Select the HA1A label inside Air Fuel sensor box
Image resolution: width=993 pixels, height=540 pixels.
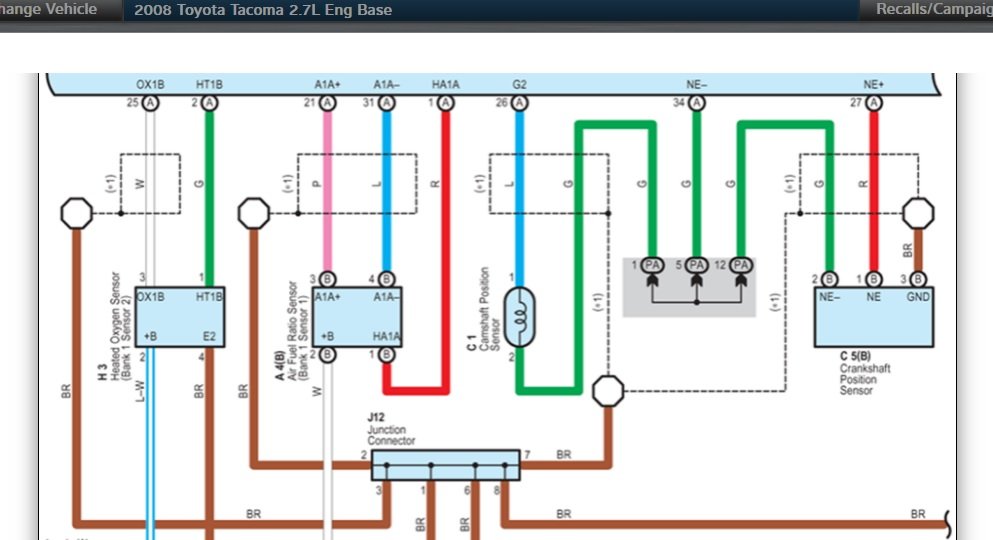[x=386, y=336]
